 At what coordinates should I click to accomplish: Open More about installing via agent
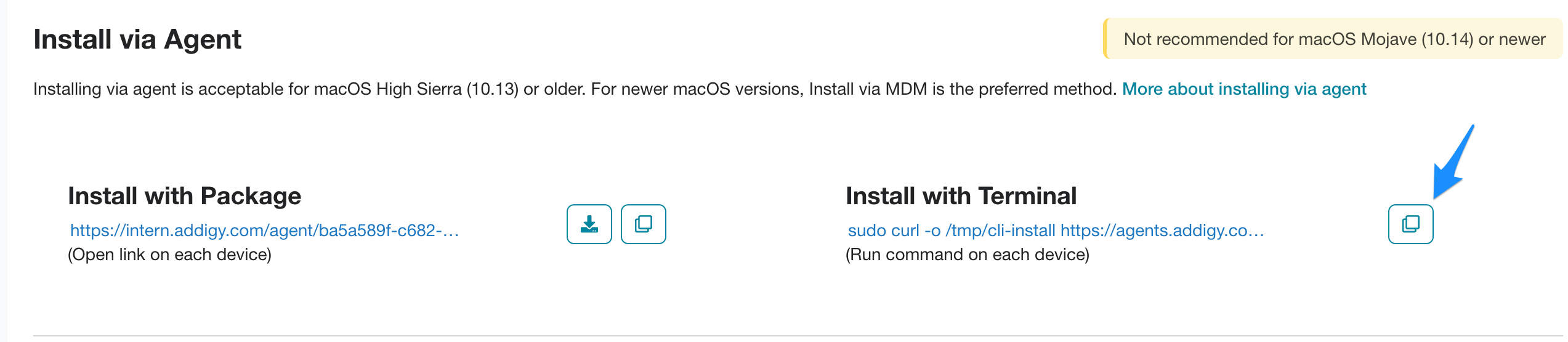click(x=1244, y=89)
